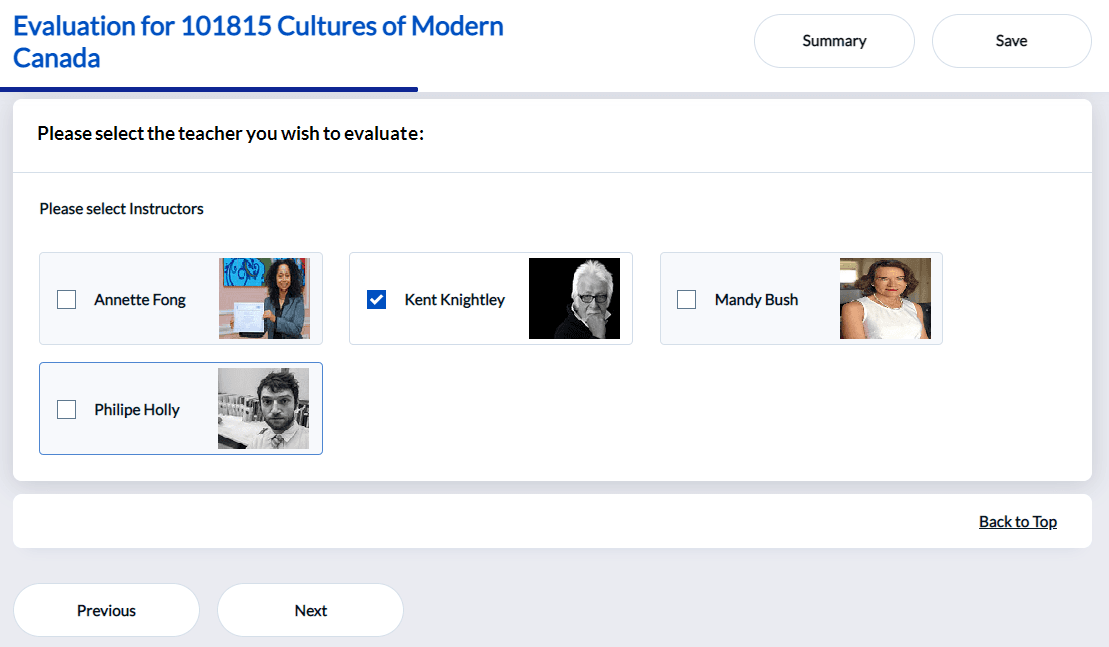This screenshot has height=647, width=1109.
Task: Click the Kent Knightley name text
Action: click(x=455, y=299)
